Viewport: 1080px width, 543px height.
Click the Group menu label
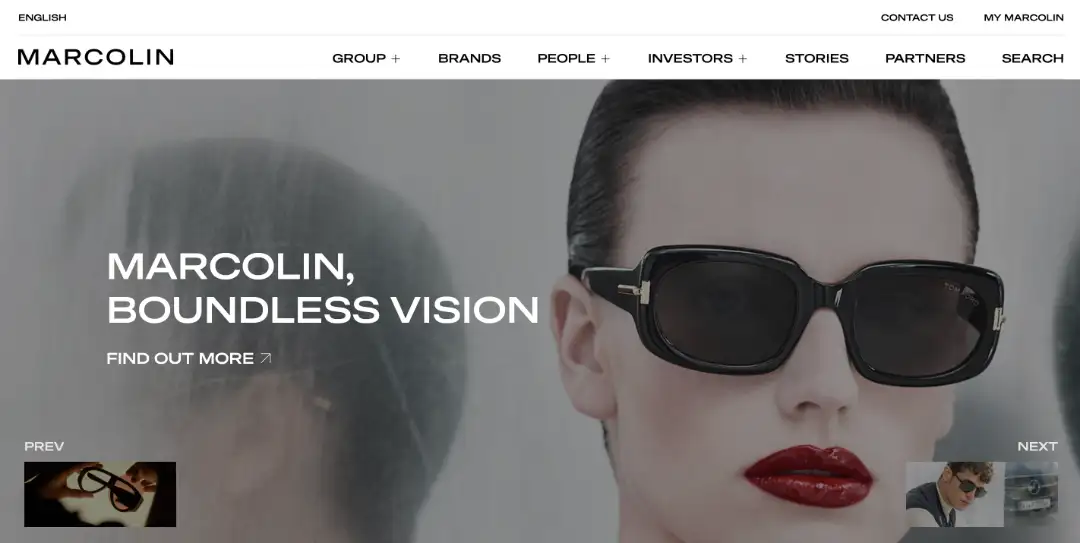pos(359,59)
